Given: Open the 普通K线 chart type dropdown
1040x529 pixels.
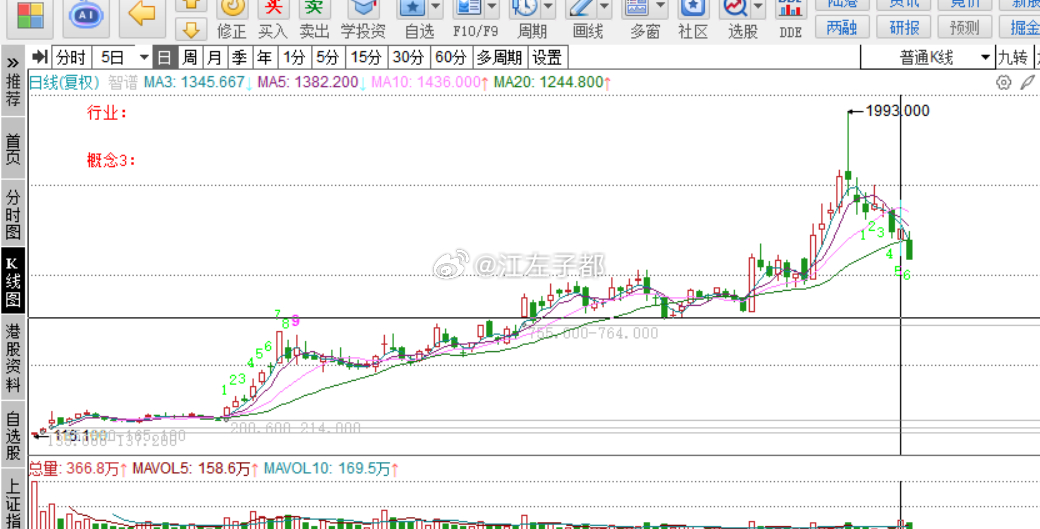Looking at the screenshot, I should (985, 58).
